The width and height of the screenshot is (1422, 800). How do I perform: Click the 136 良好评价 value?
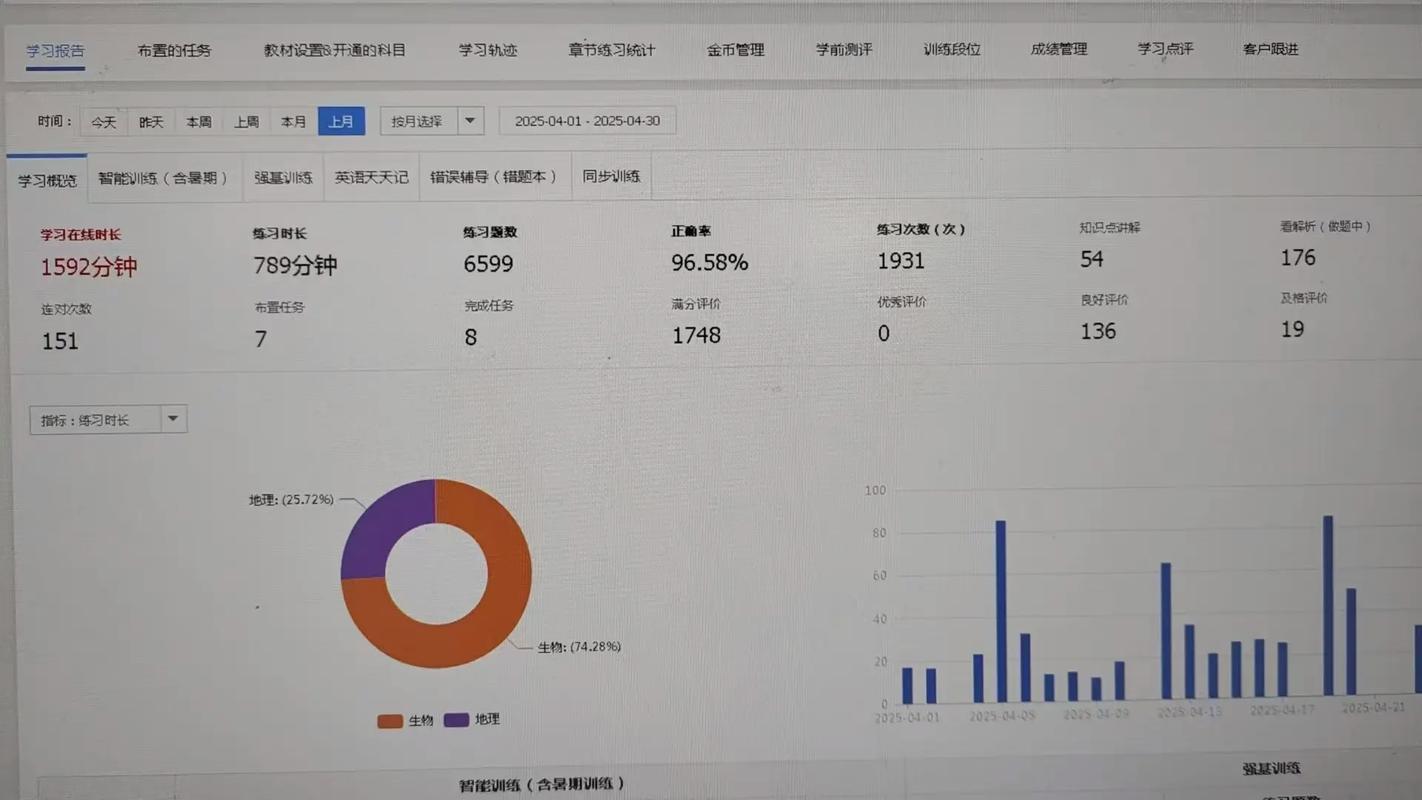1098,331
